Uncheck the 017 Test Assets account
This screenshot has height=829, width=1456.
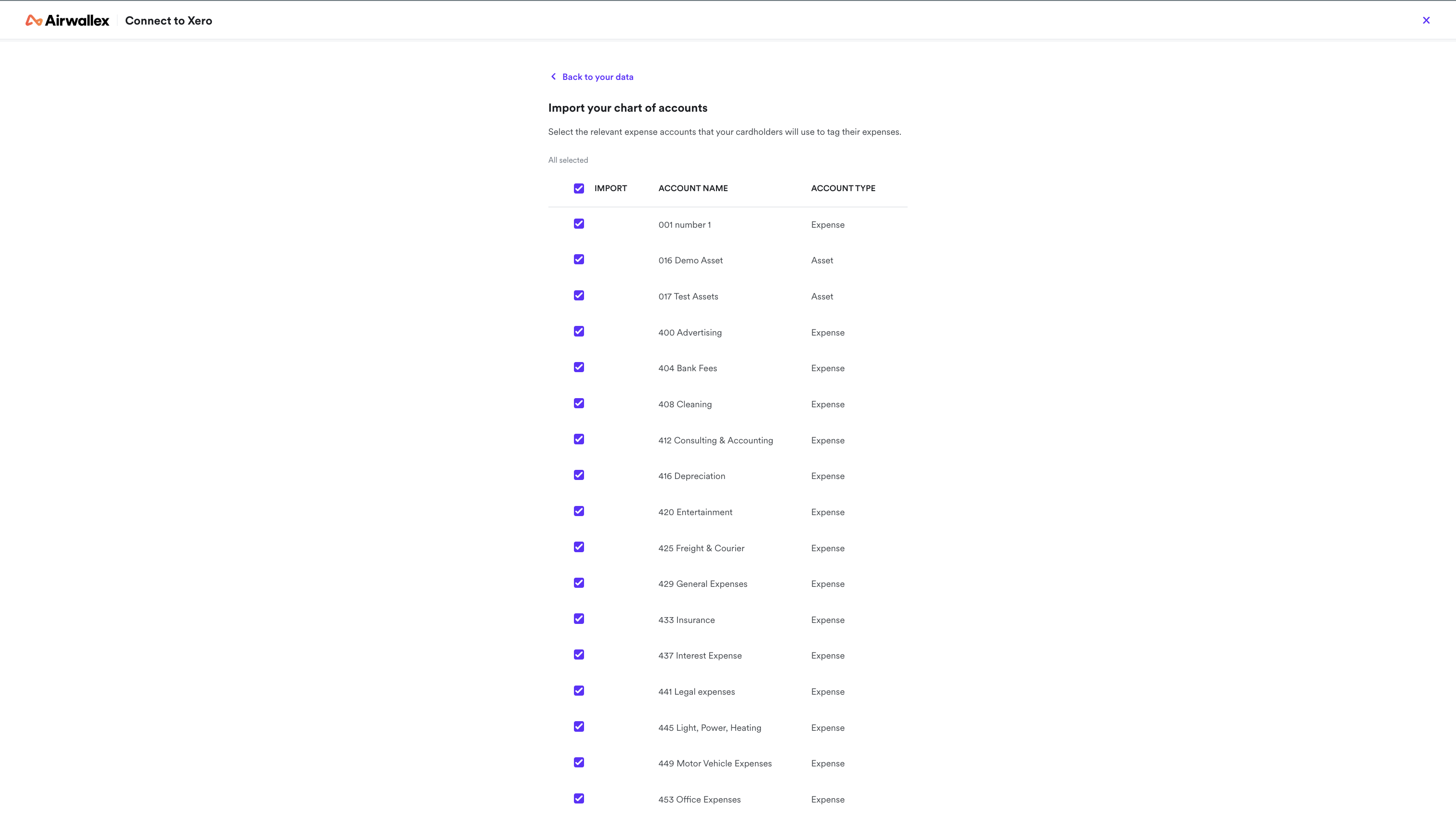[579, 296]
